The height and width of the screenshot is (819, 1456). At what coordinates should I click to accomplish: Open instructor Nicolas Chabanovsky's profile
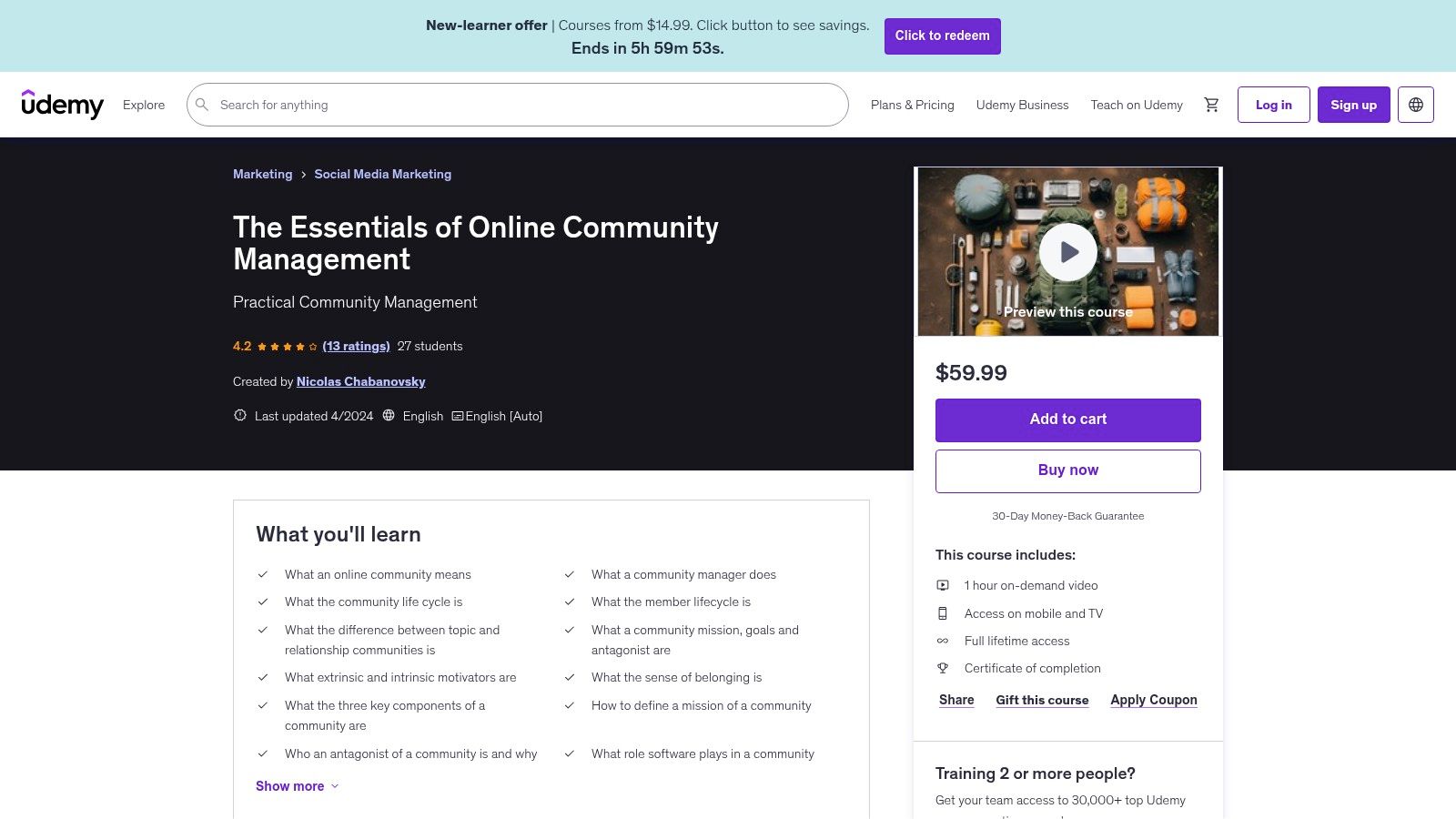pyautogui.click(x=361, y=382)
